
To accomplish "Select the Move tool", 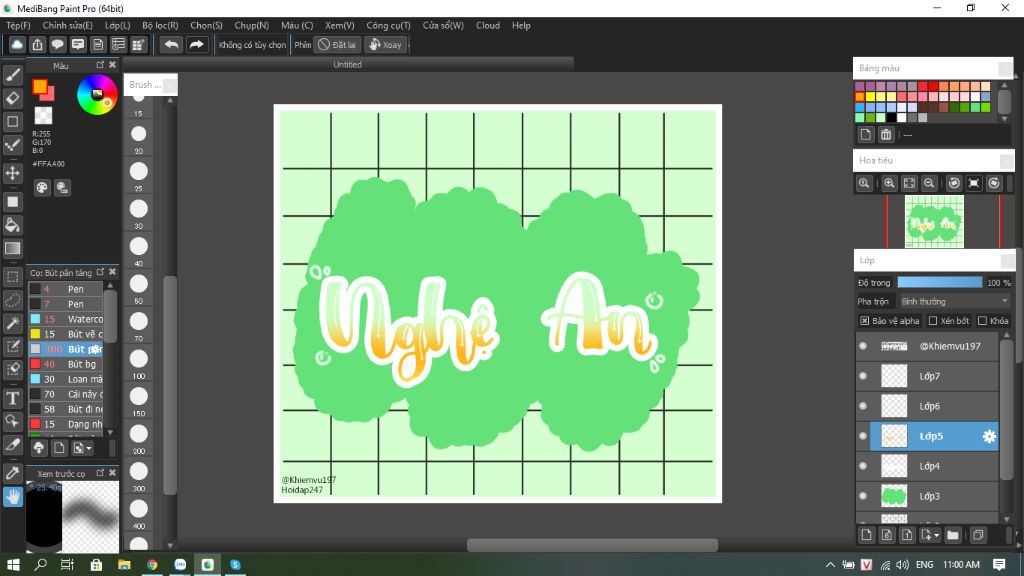I will tap(12, 173).
